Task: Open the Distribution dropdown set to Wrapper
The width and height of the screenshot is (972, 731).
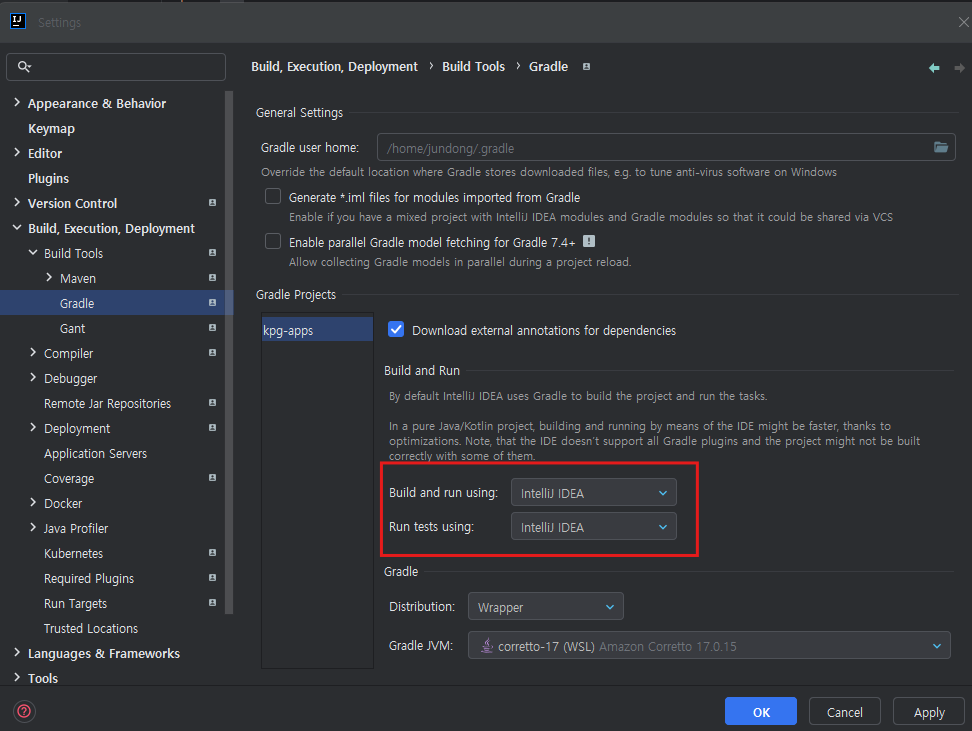Action: 546,607
